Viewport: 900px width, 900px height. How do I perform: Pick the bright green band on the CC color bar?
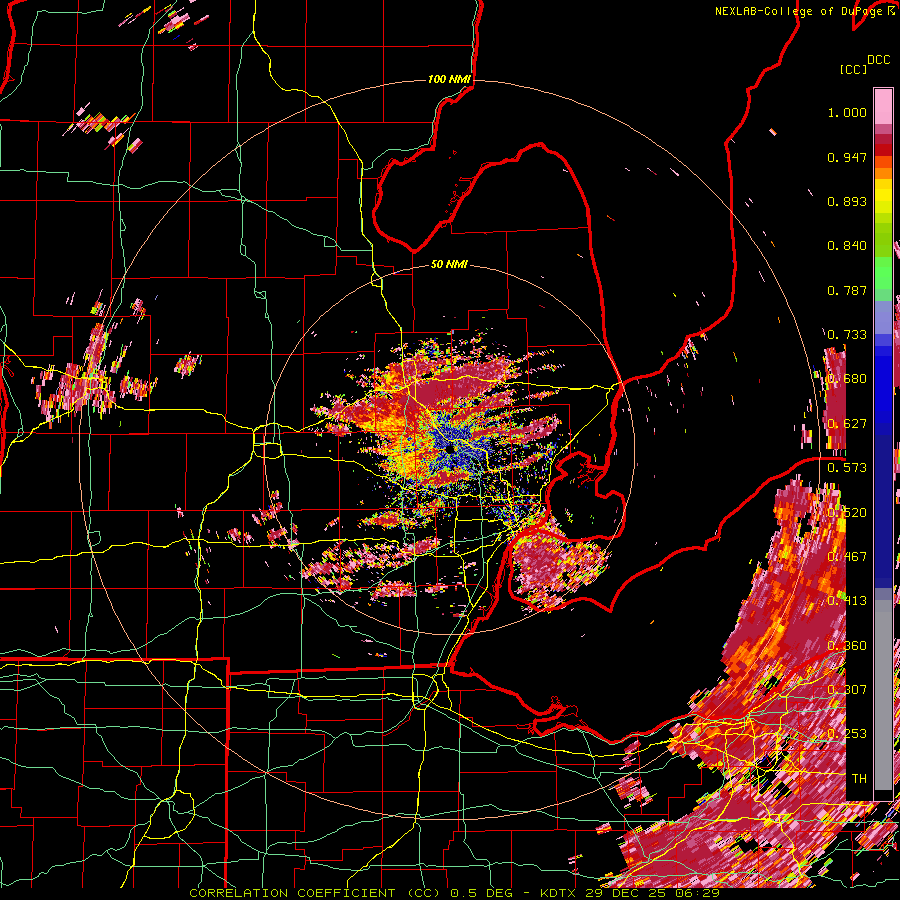(883, 273)
